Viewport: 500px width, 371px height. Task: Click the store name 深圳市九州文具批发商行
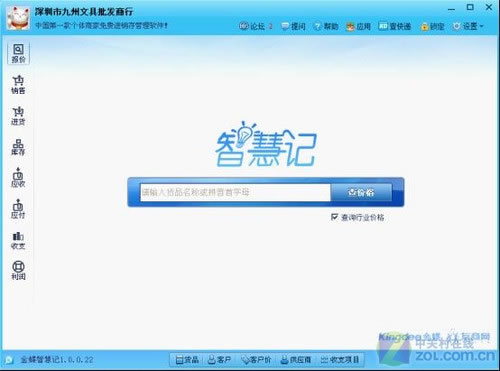pos(84,12)
